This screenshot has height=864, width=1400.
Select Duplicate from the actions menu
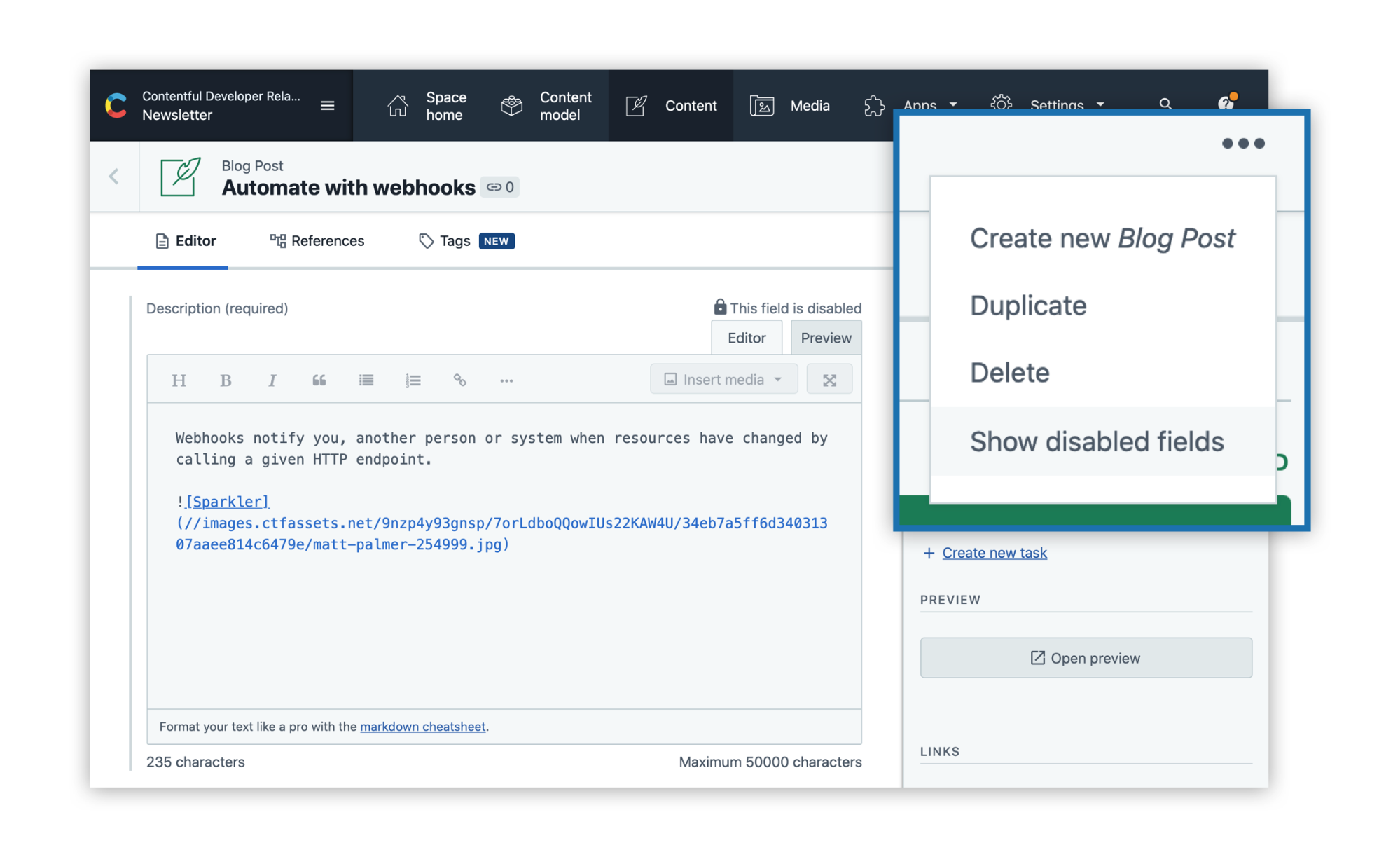tap(1027, 306)
